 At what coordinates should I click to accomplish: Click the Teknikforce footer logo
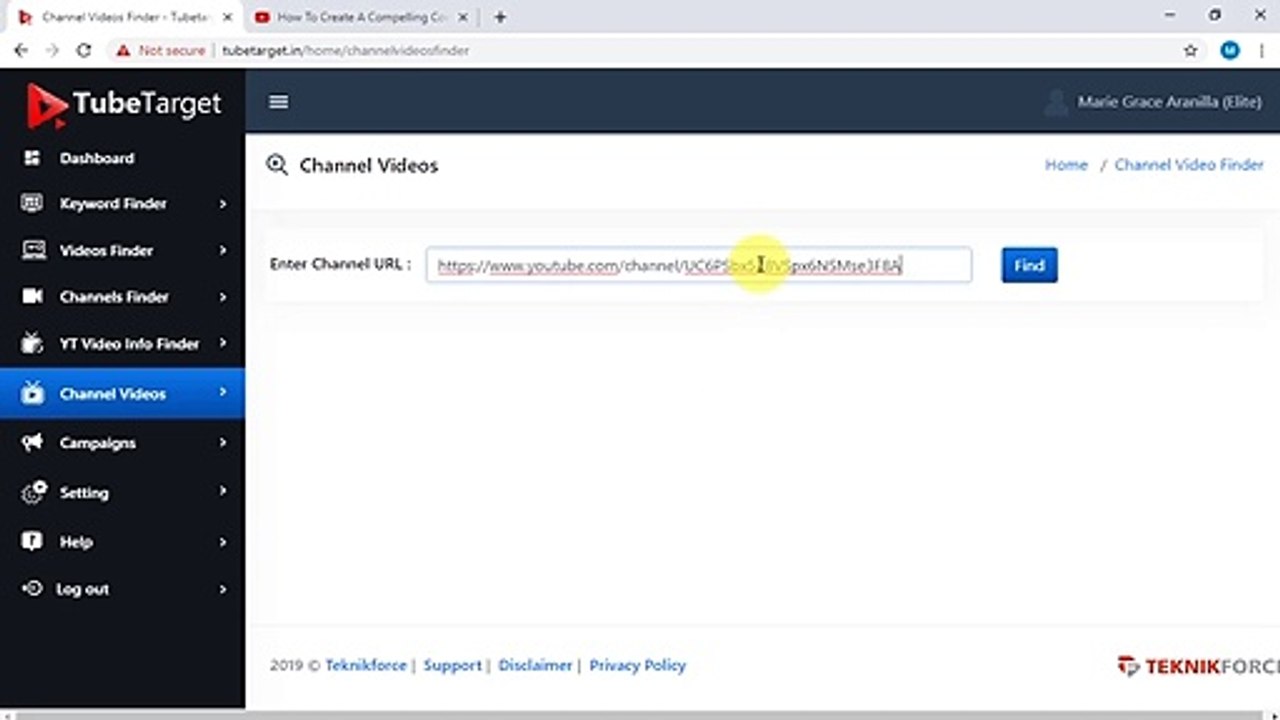point(1198,666)
